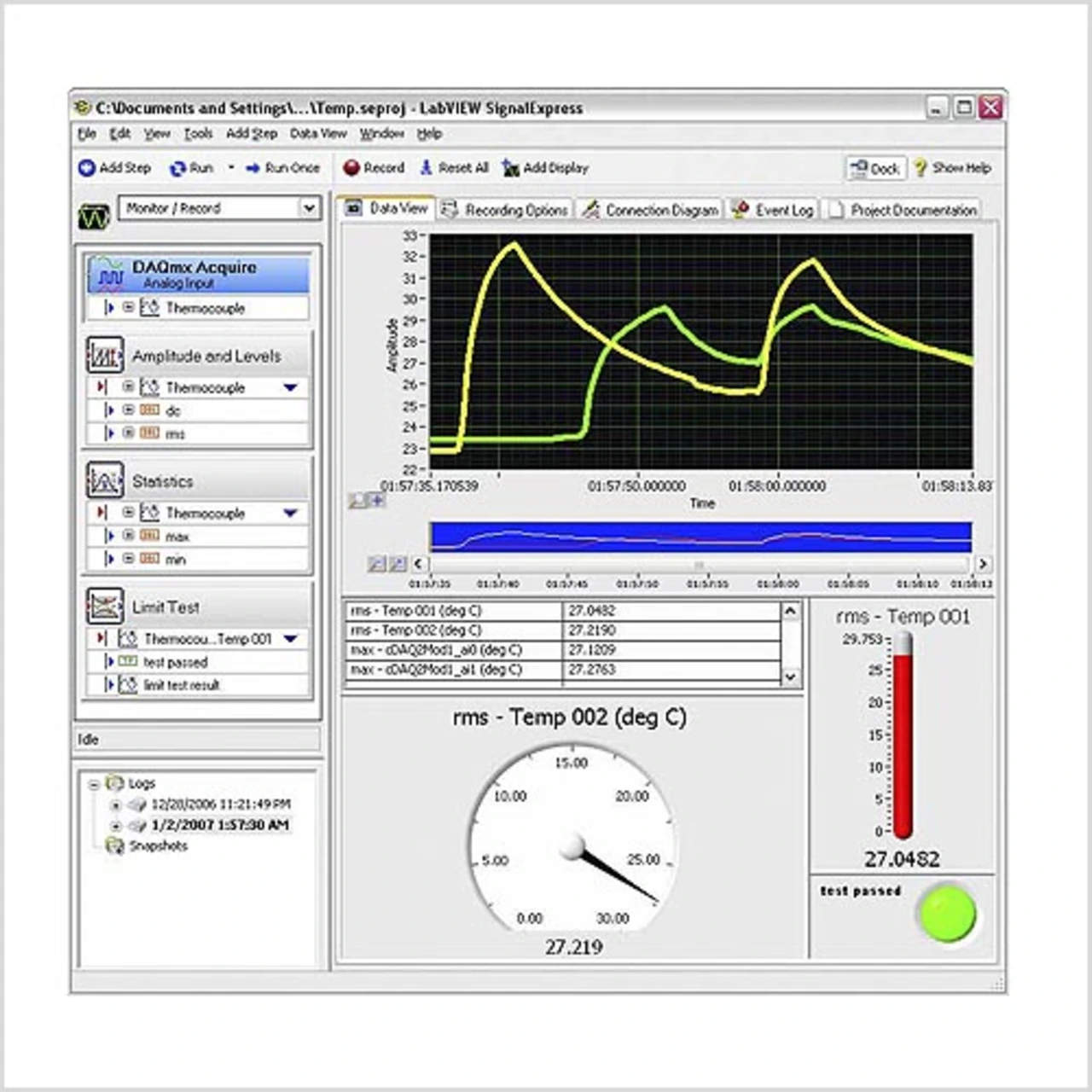This screenshot has height=1092, width=1092.
Task: Open the Amplitude and Levels Thermocouple input dropdown
Action: (290, 387)
